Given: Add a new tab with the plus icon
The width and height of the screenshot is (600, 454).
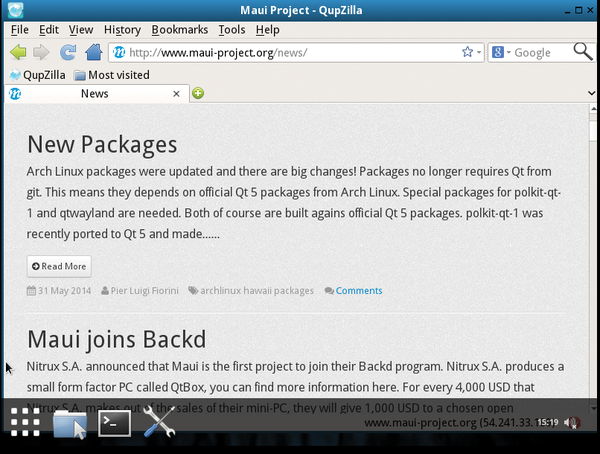Looking at the screenshot, I should [198, 93].
